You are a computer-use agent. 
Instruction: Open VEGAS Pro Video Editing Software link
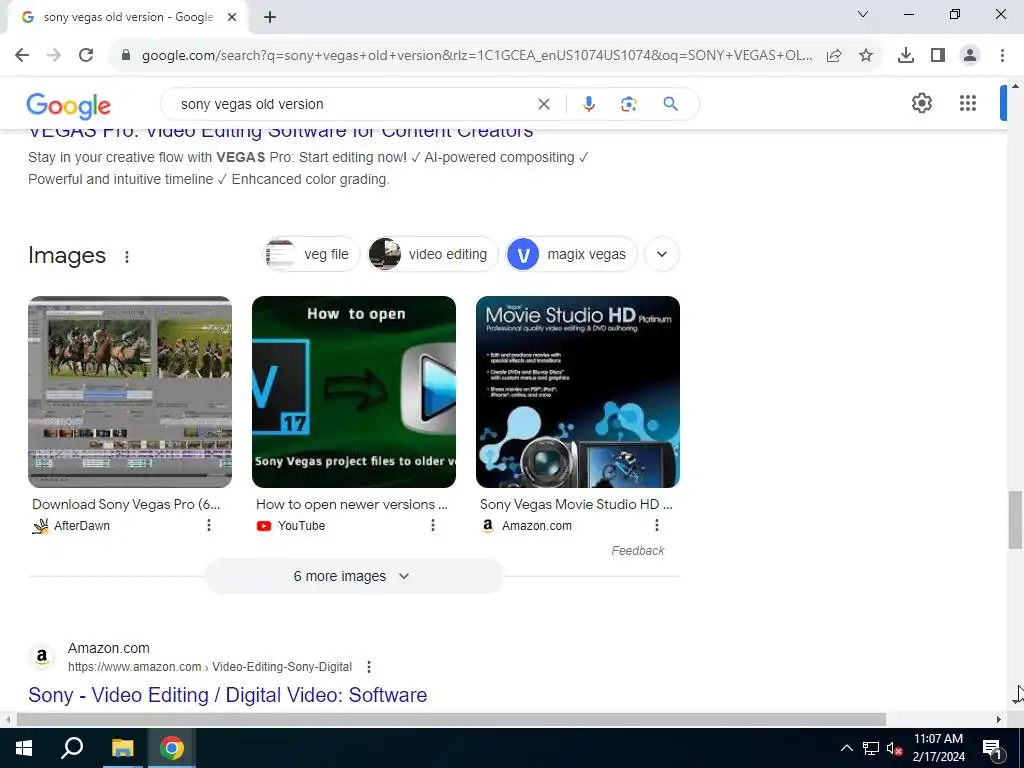281,131
